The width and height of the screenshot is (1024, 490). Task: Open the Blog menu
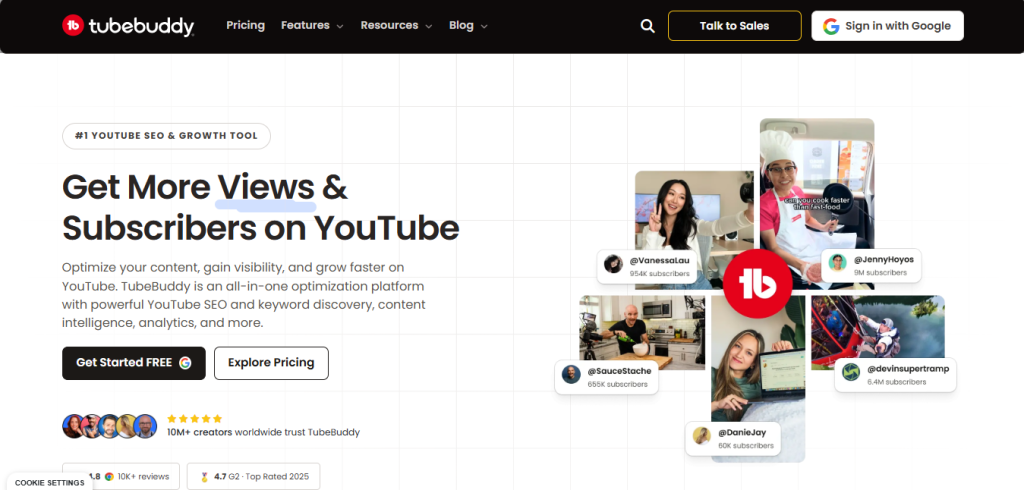tap(468, 25)
